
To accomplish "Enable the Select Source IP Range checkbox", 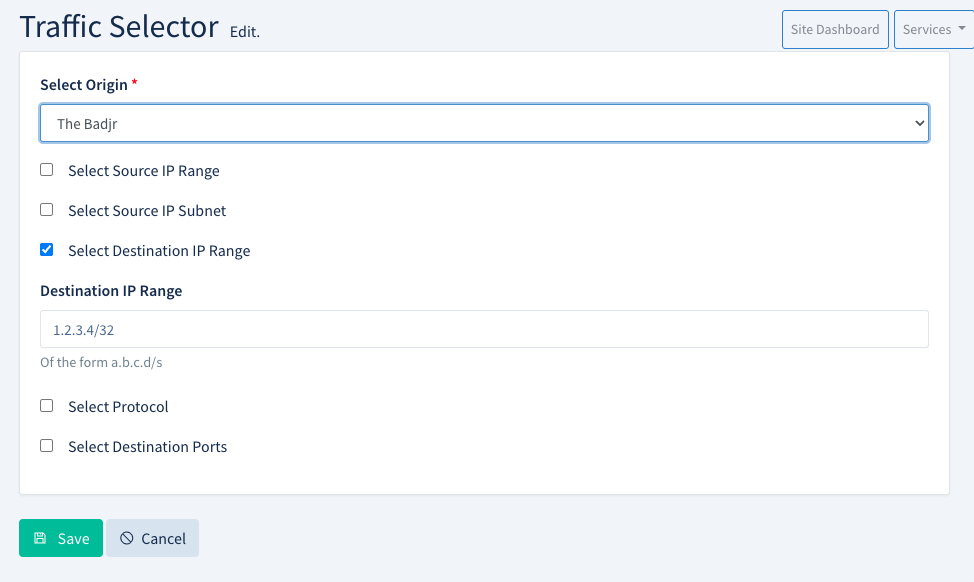I will [47, 170].
